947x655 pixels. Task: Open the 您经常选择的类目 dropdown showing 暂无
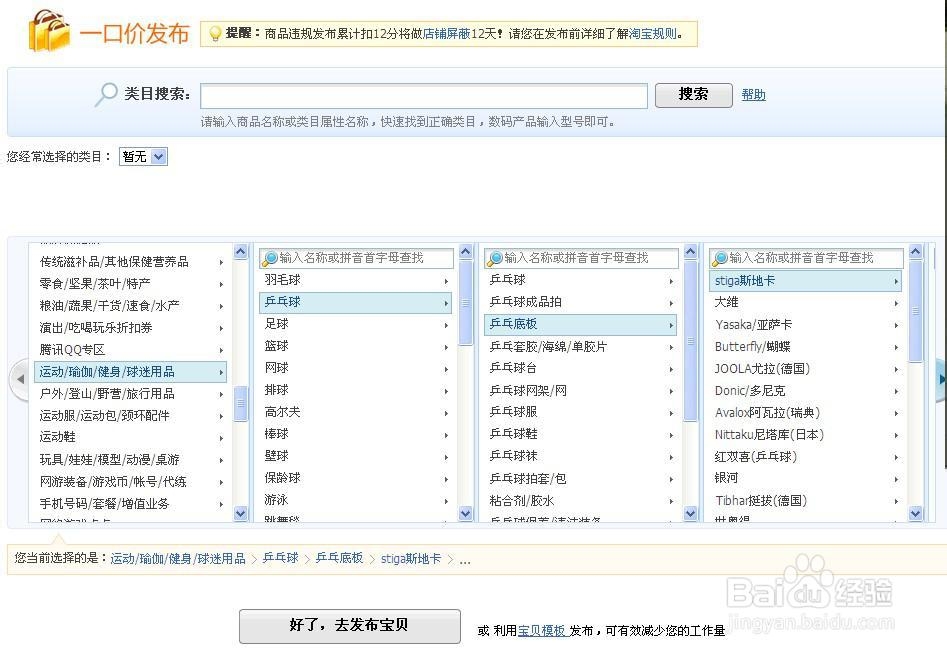[x=143, y=157]
